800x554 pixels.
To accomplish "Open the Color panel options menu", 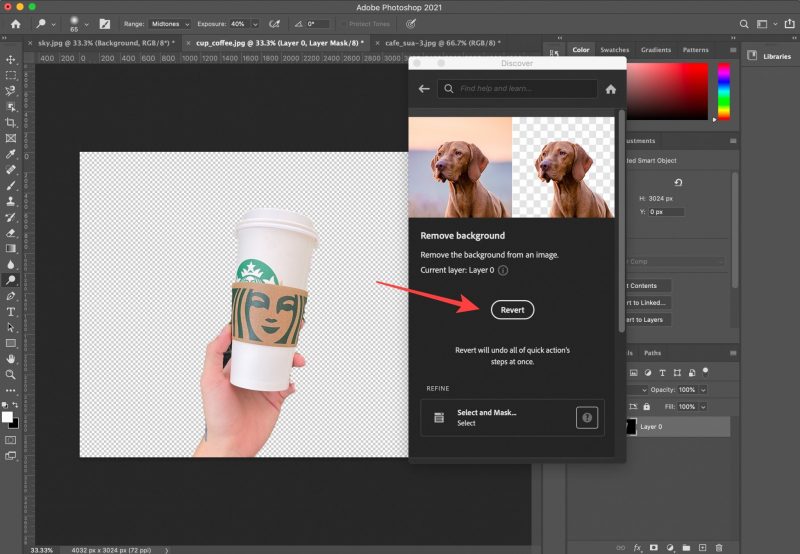I will [x=733, y=50].
